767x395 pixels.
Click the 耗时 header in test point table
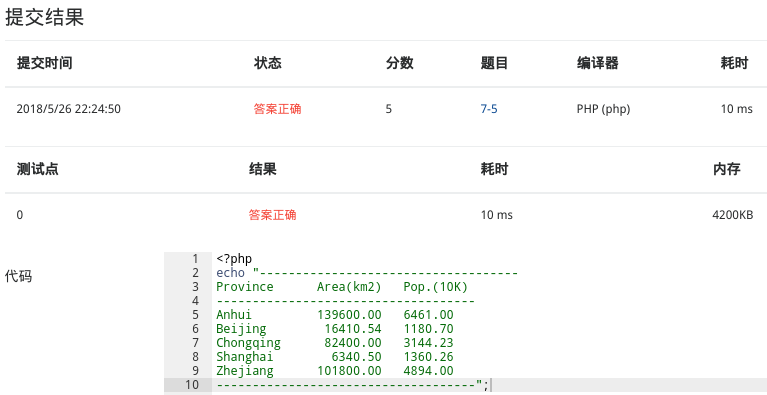[x=494, y=169]
